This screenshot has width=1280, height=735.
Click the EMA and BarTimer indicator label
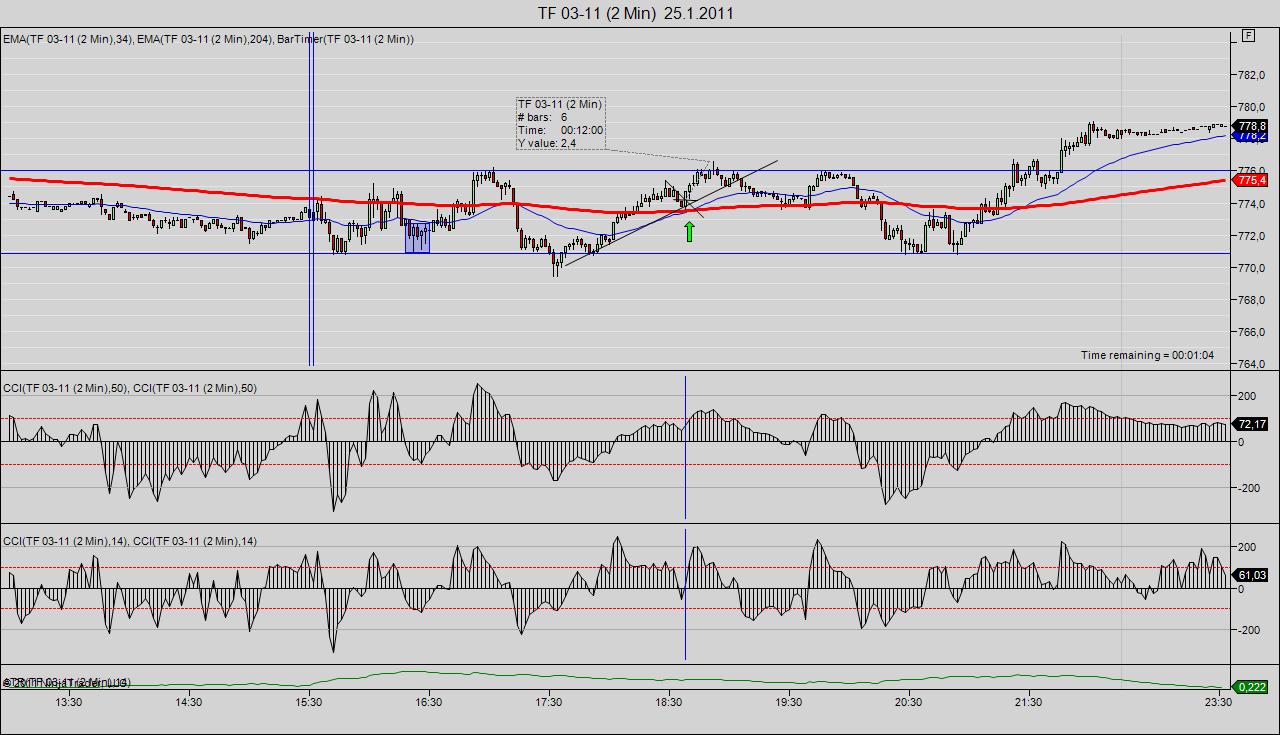click(208, 39)
